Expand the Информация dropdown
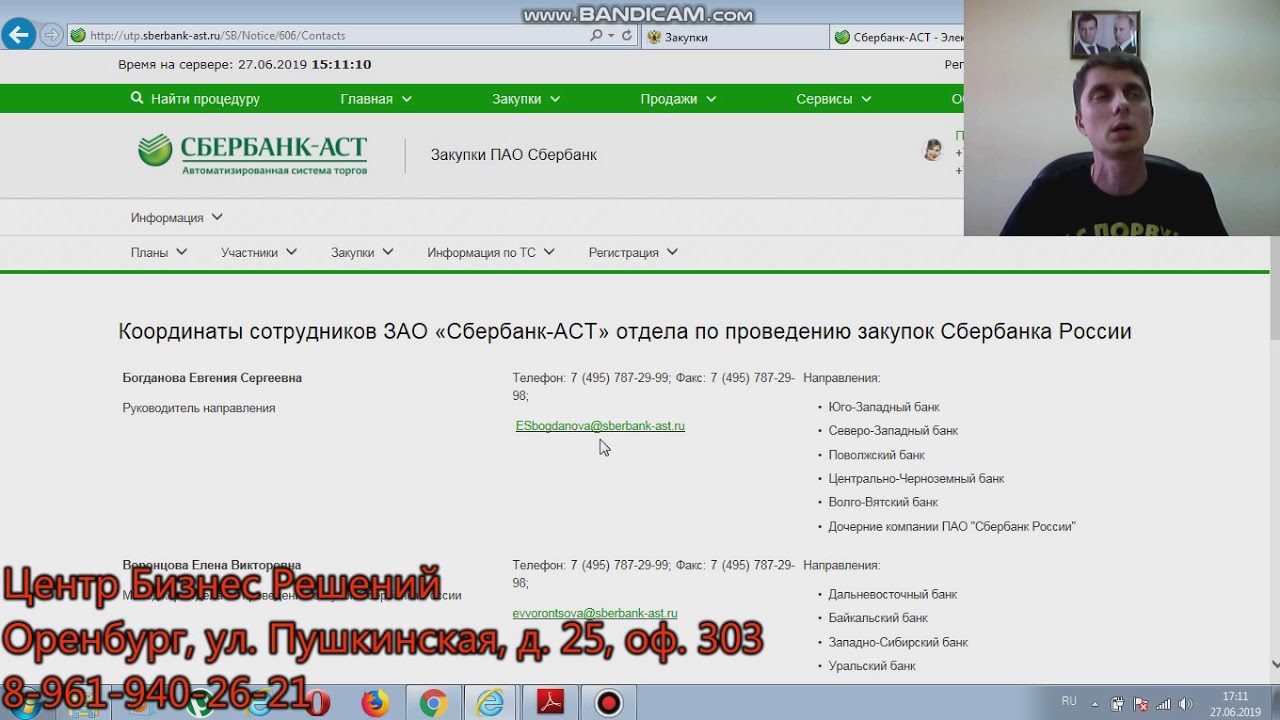Image resolution: width=1280 pixels, height=720 pixels. coord(177,217)
